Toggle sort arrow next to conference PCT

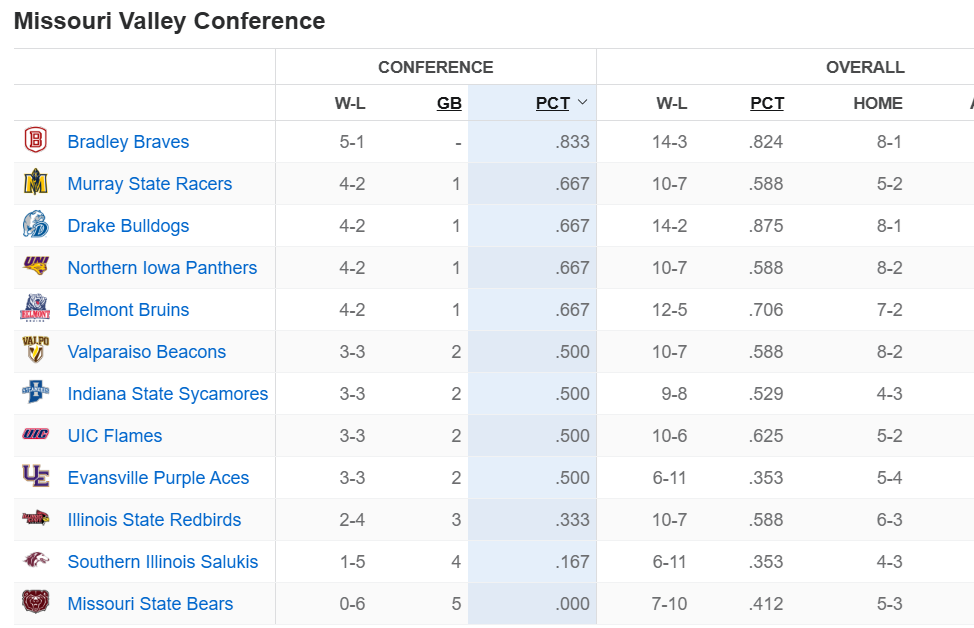pos(582,102)
